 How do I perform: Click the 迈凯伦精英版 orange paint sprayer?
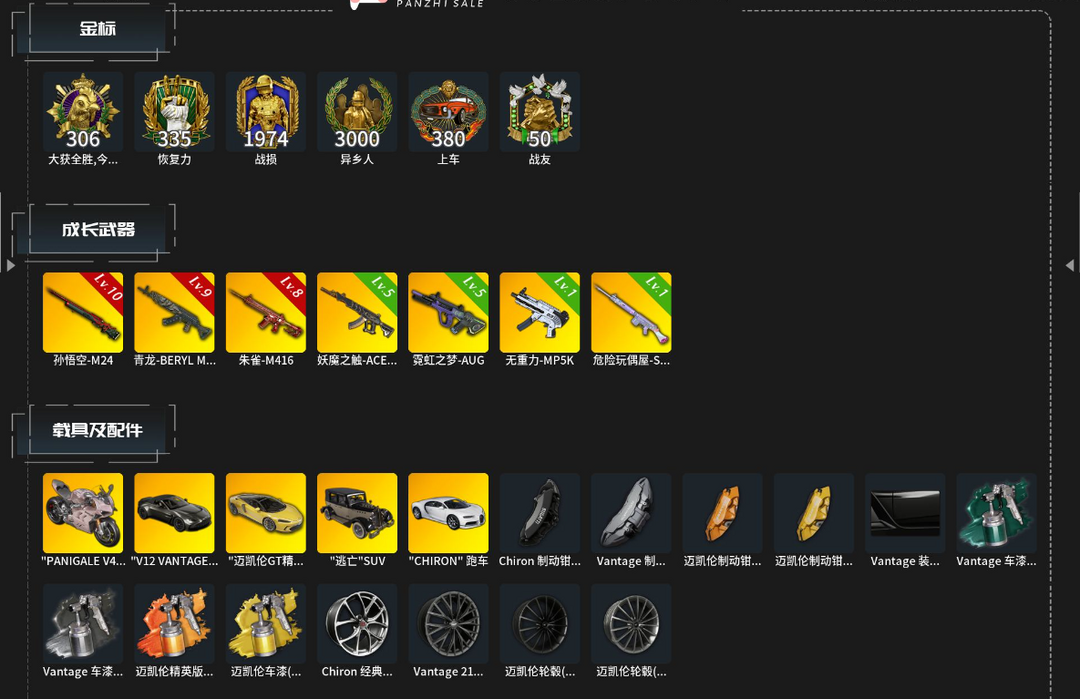174,624
